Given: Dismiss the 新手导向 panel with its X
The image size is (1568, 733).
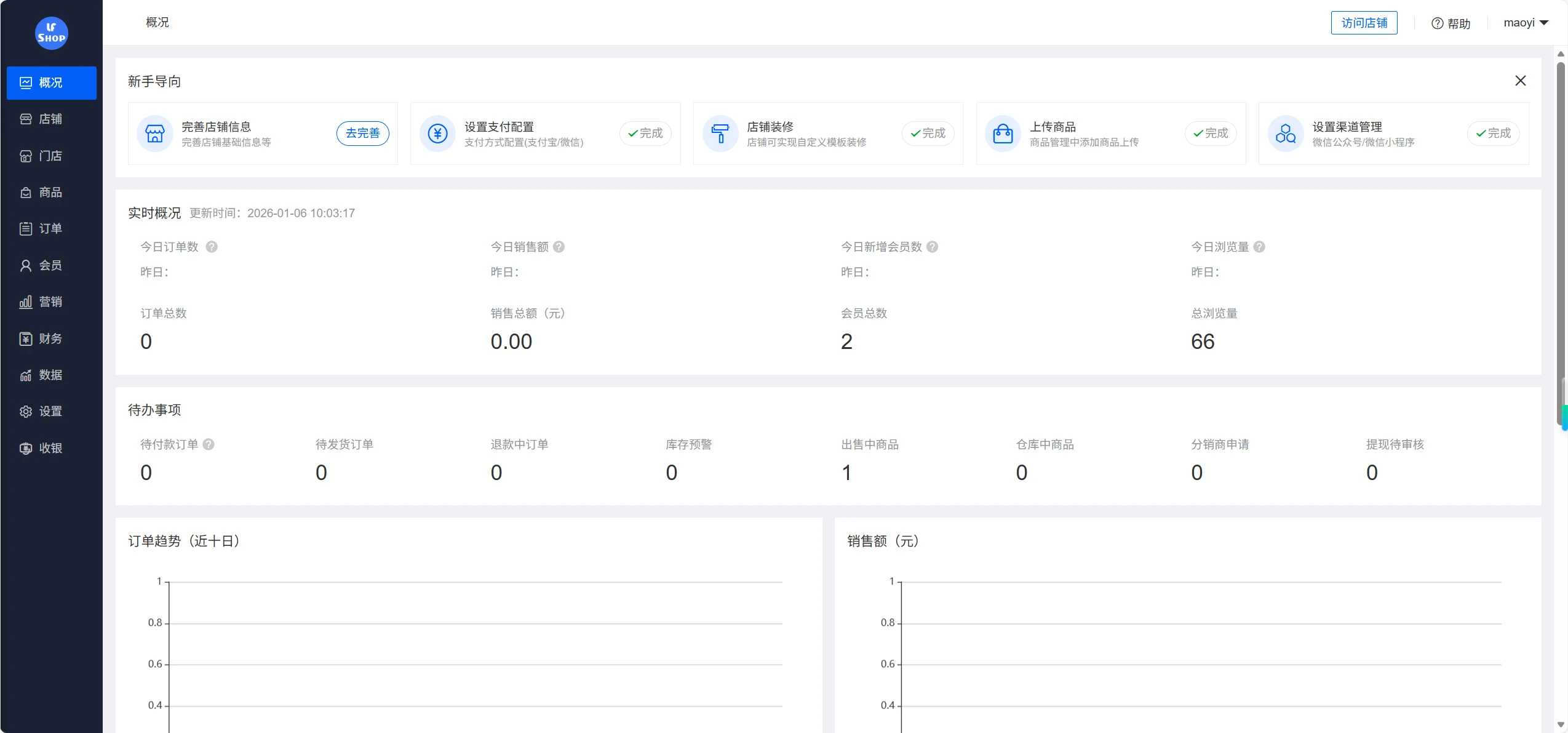Looking at the screenshot, I should pyautogui.click(x=1520, y=80).
